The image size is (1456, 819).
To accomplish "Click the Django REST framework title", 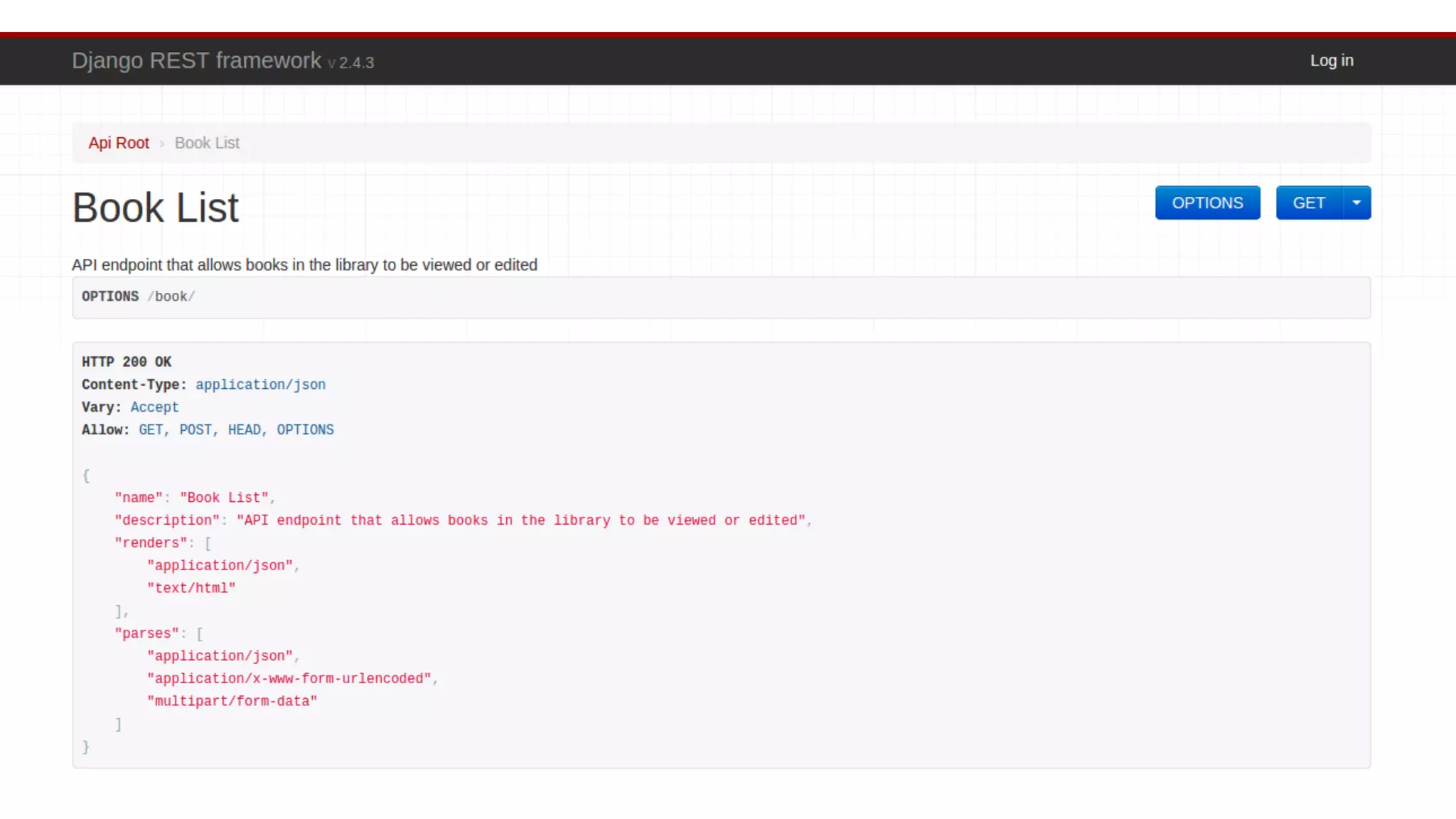I will (x=196, y=60).
